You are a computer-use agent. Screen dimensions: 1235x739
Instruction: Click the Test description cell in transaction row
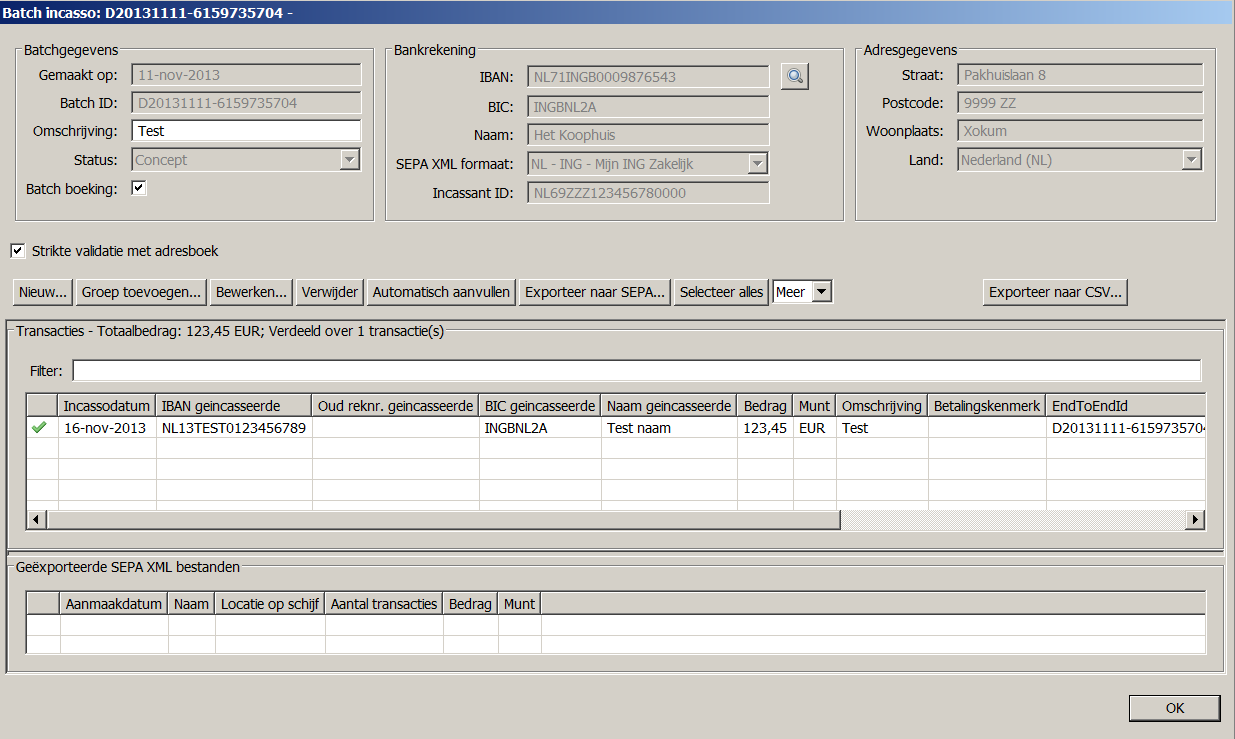[x=882, y=428]
